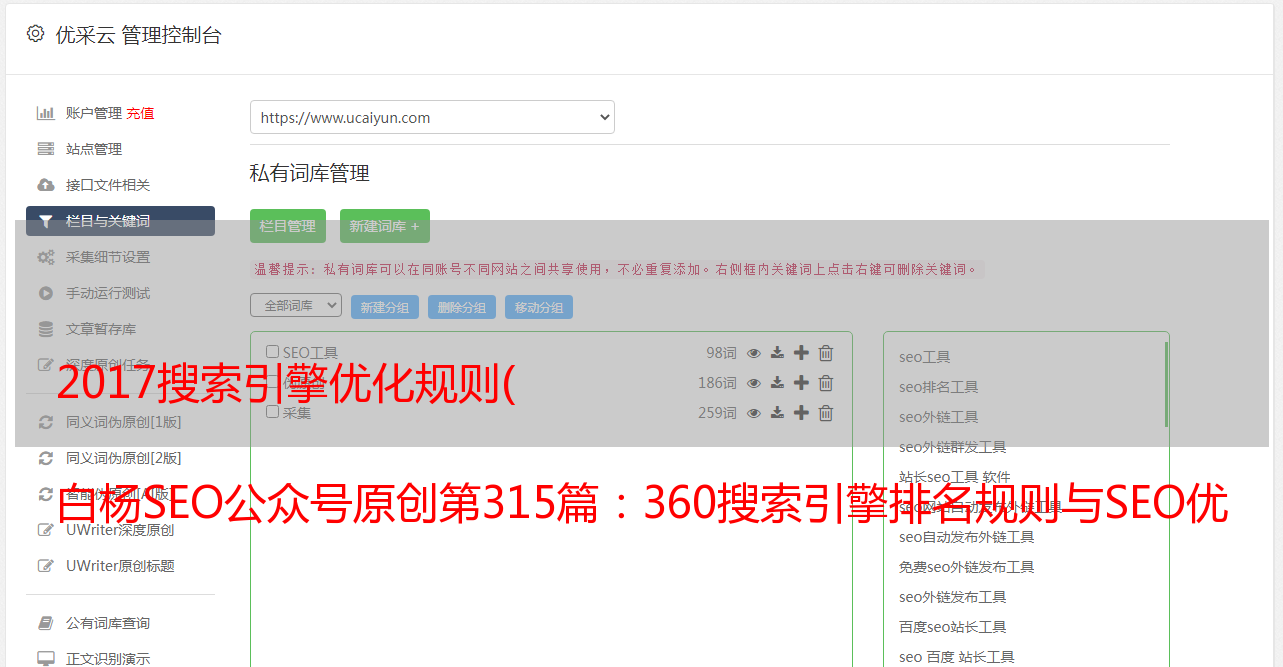Click the database icon for 文章暂存库

(x=45, y=329)
